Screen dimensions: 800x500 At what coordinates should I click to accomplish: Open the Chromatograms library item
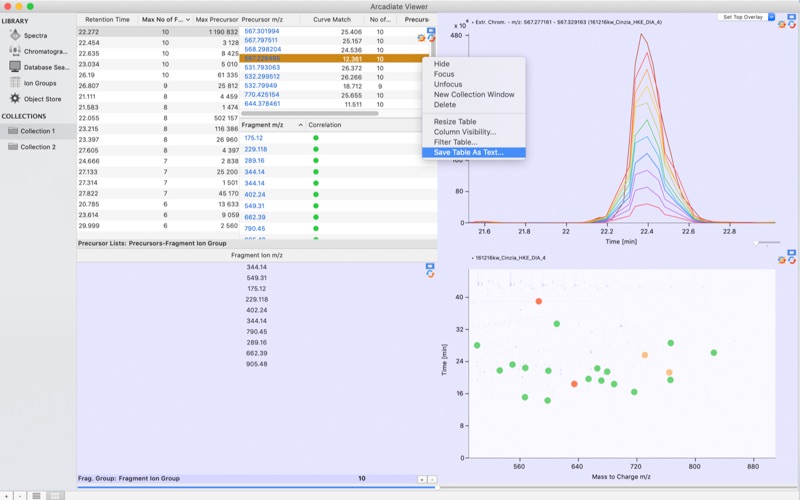tap(39, 51)
